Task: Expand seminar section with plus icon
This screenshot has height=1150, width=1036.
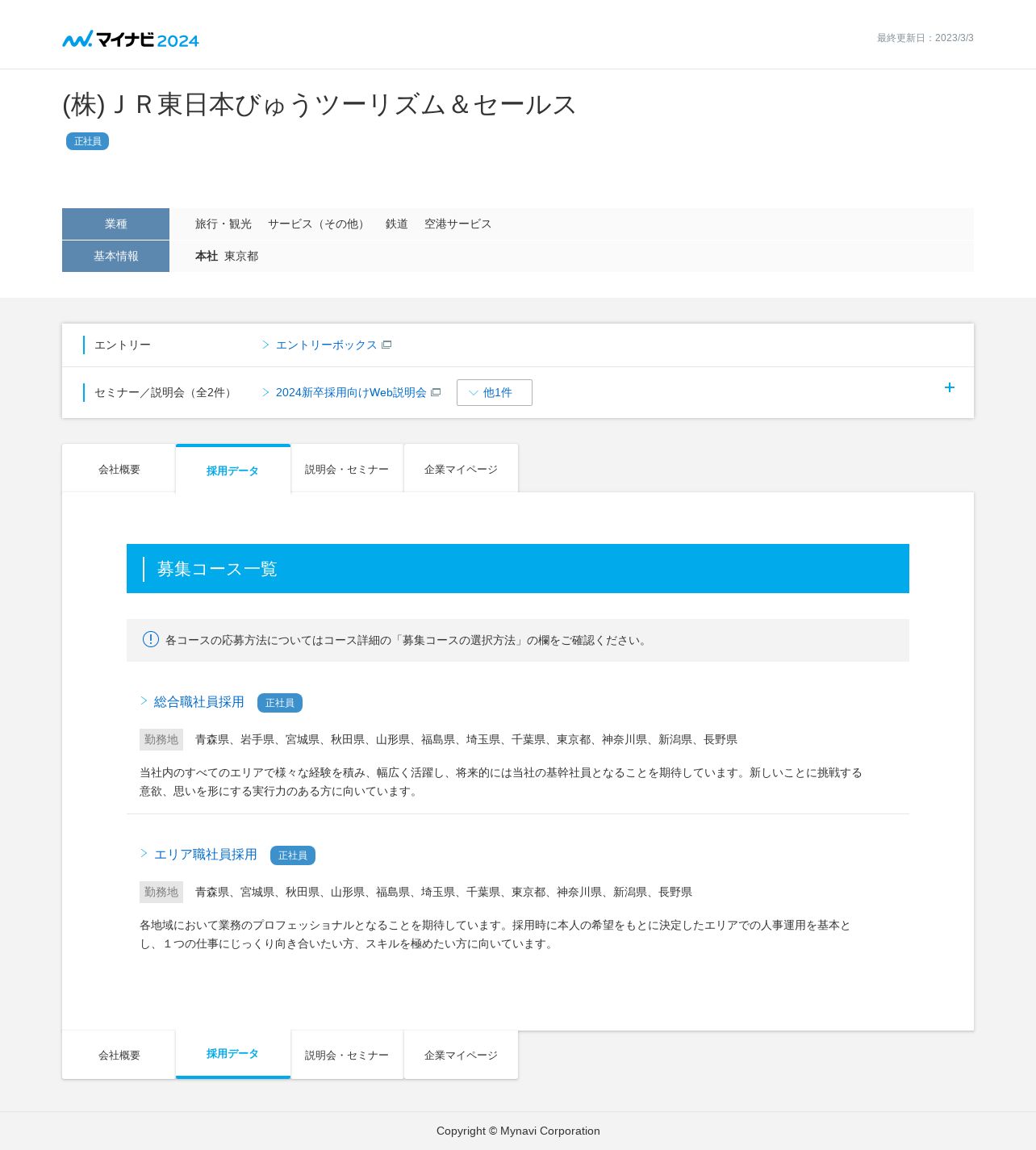Action: 950,387
